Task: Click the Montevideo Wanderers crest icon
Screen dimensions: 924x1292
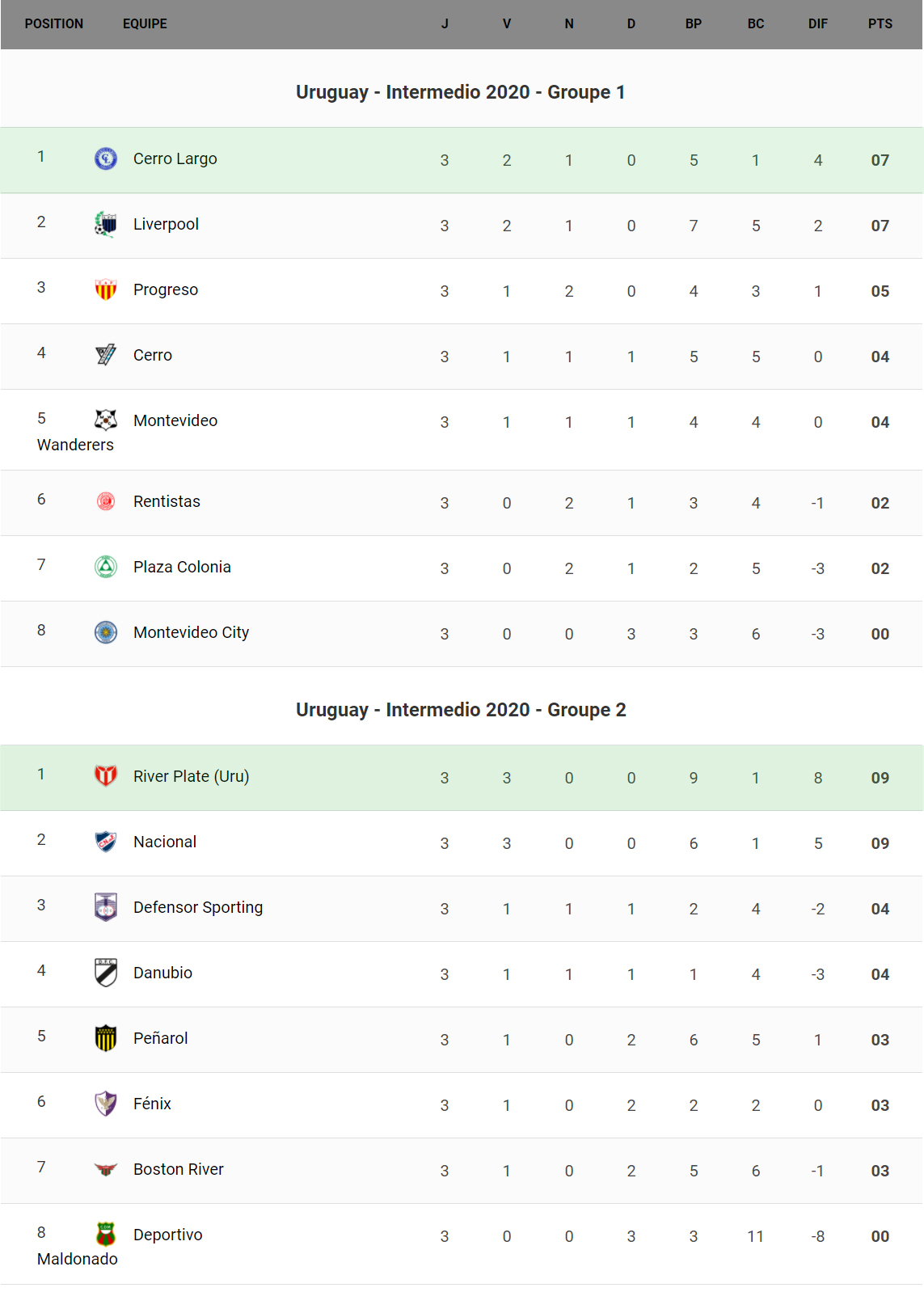Action: coord(106,420)
